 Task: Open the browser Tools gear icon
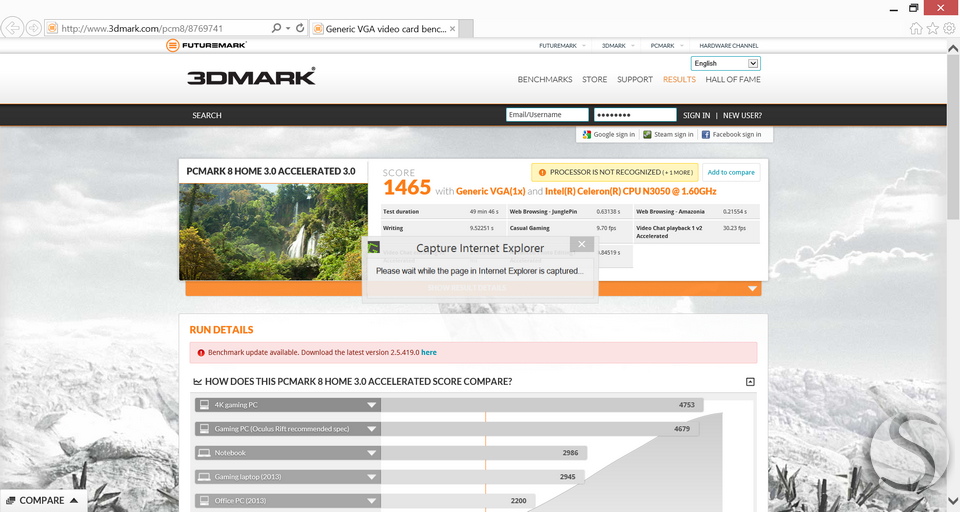point(949,28)
